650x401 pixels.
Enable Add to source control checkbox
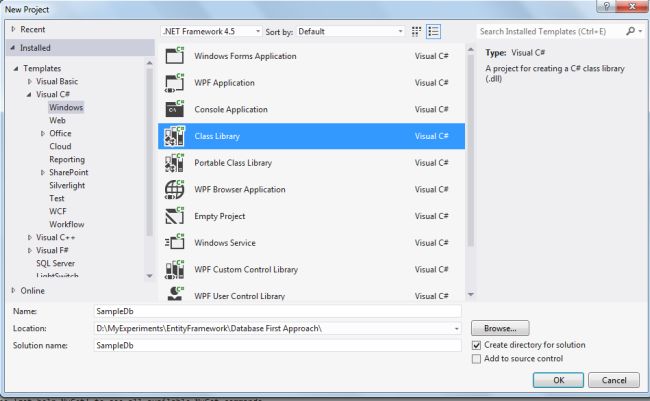tap(476, 359)
